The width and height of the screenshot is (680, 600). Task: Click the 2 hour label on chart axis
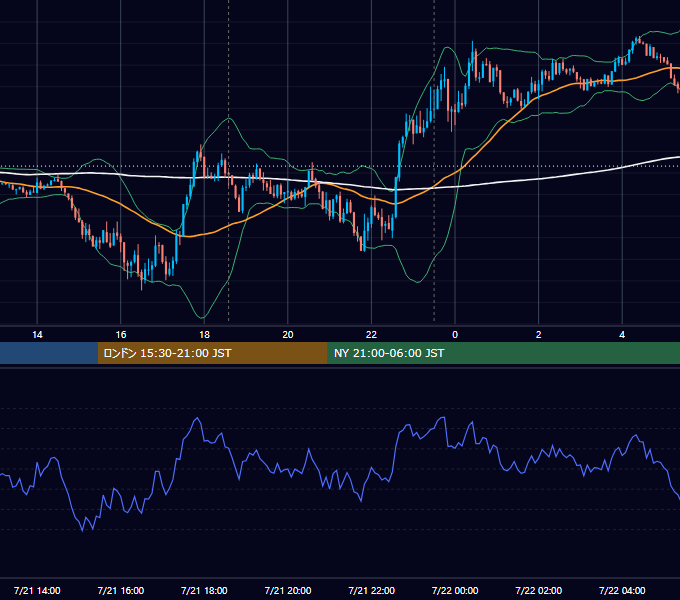point(539,335)
